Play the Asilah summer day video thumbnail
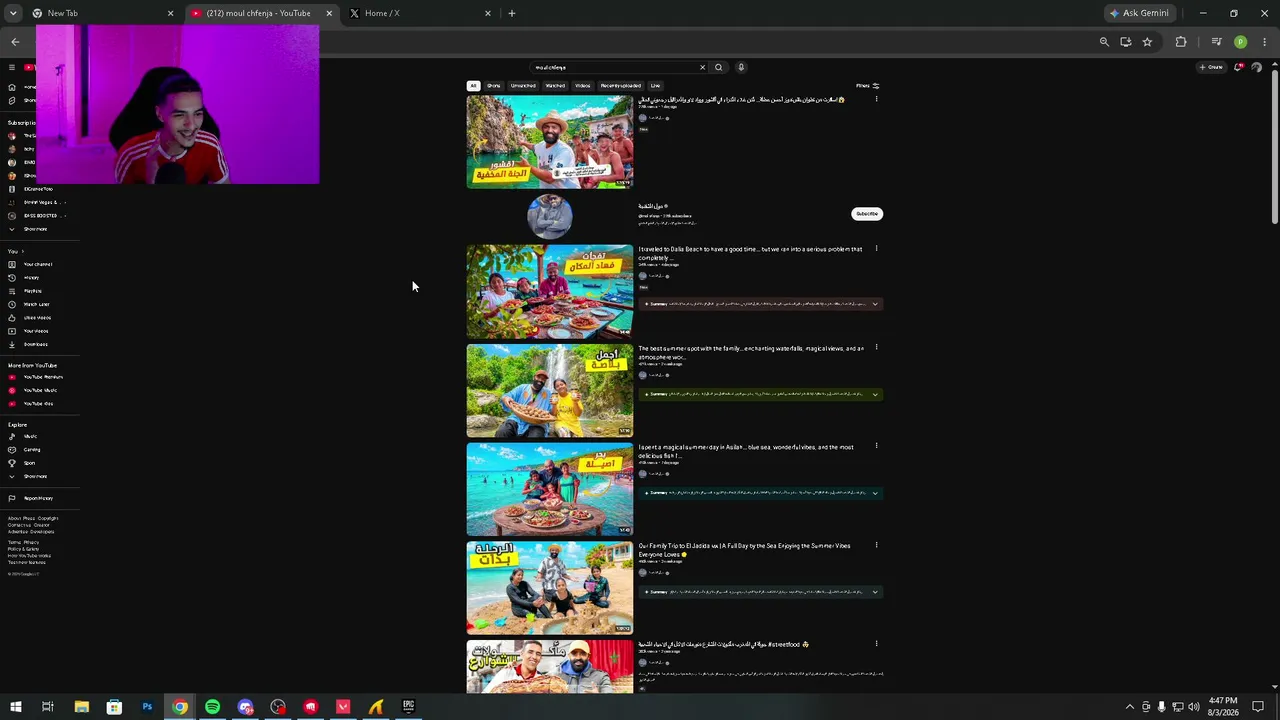 pyautogui.click(x=550, y=489)
